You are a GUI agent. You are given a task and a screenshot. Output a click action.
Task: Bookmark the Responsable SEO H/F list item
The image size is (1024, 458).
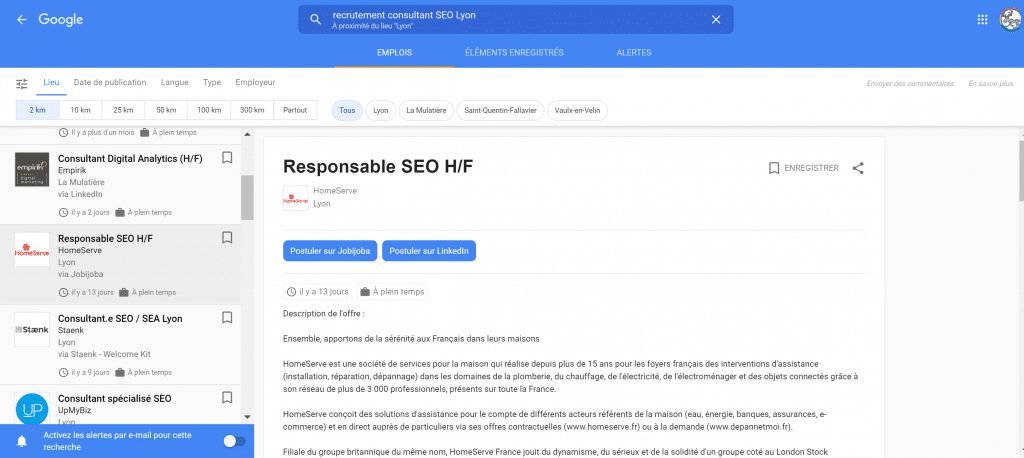click(x=227, y=238)
